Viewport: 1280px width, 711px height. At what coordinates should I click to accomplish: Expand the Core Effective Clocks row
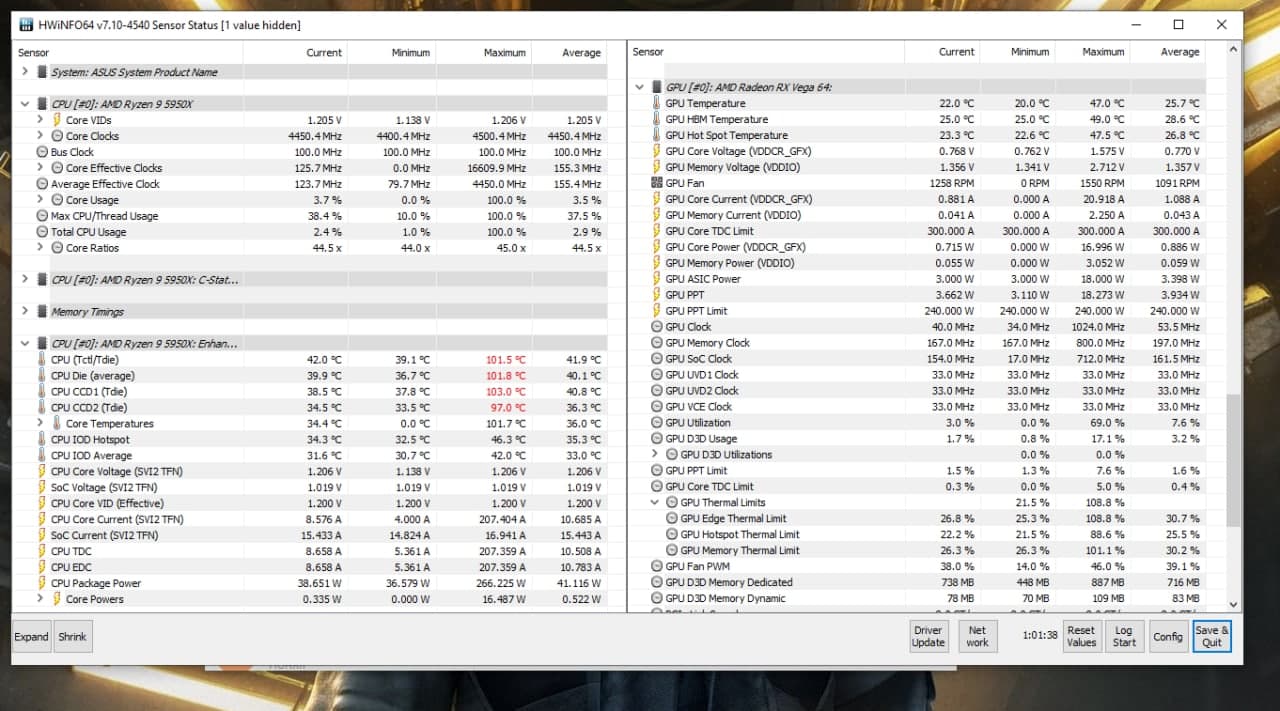(x=40, y=168)
